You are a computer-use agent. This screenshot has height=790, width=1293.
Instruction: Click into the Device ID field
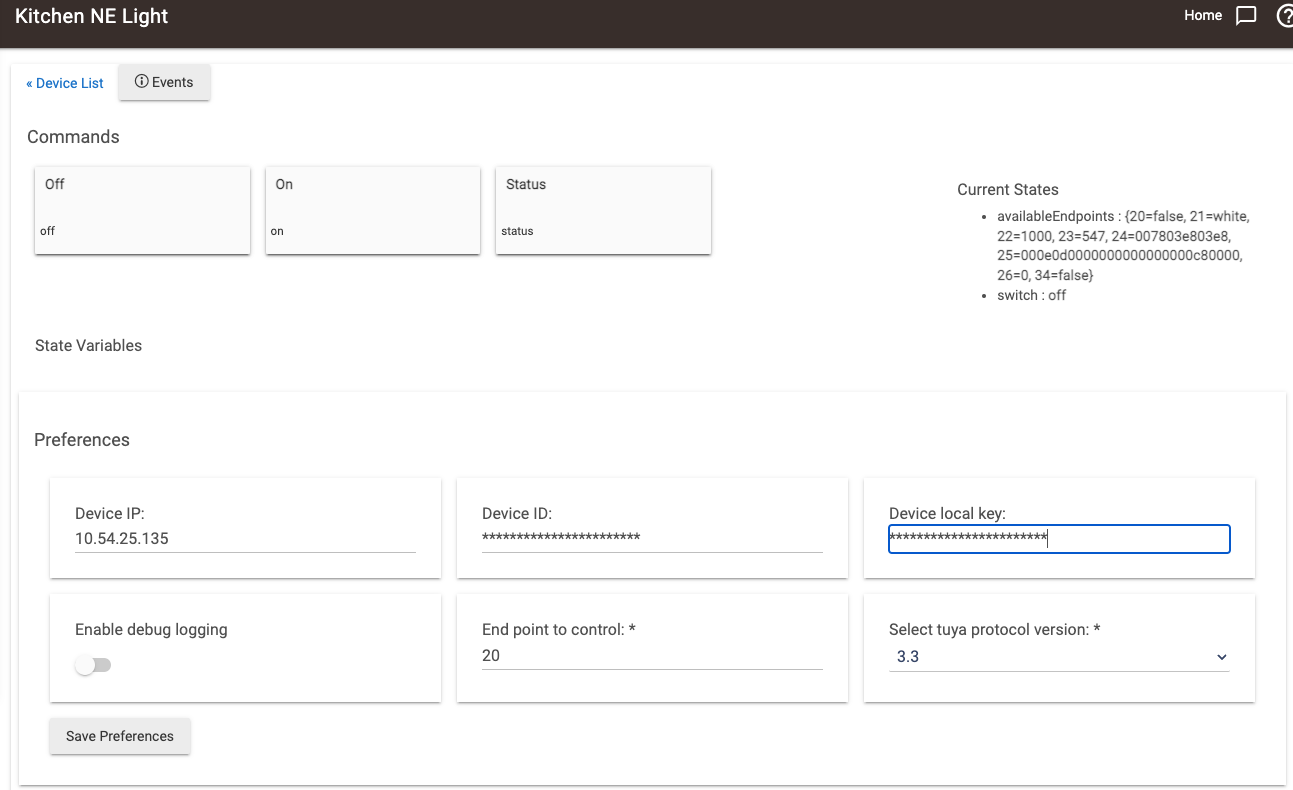coord(652,539)
